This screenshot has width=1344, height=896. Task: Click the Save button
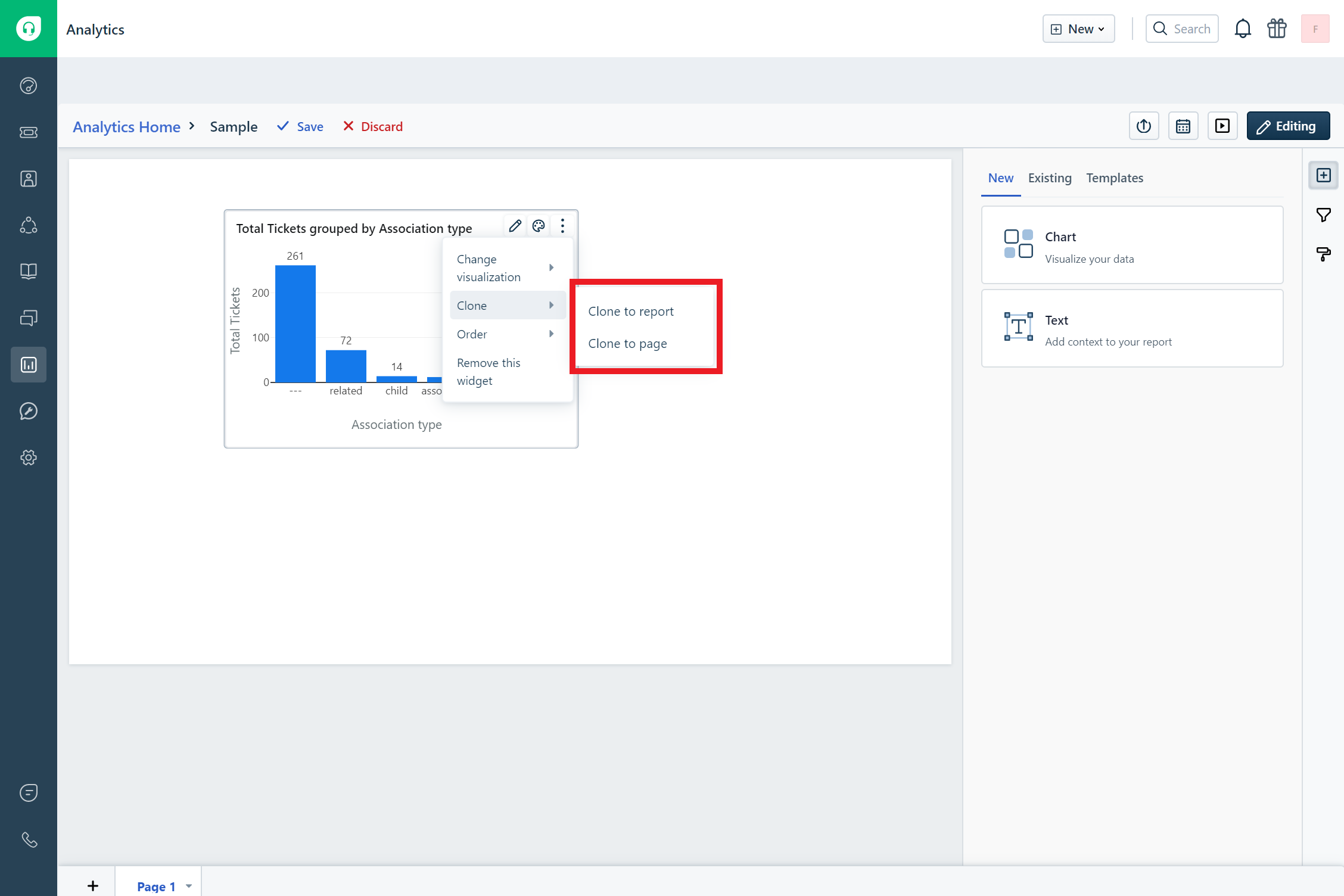coord(301,126)
